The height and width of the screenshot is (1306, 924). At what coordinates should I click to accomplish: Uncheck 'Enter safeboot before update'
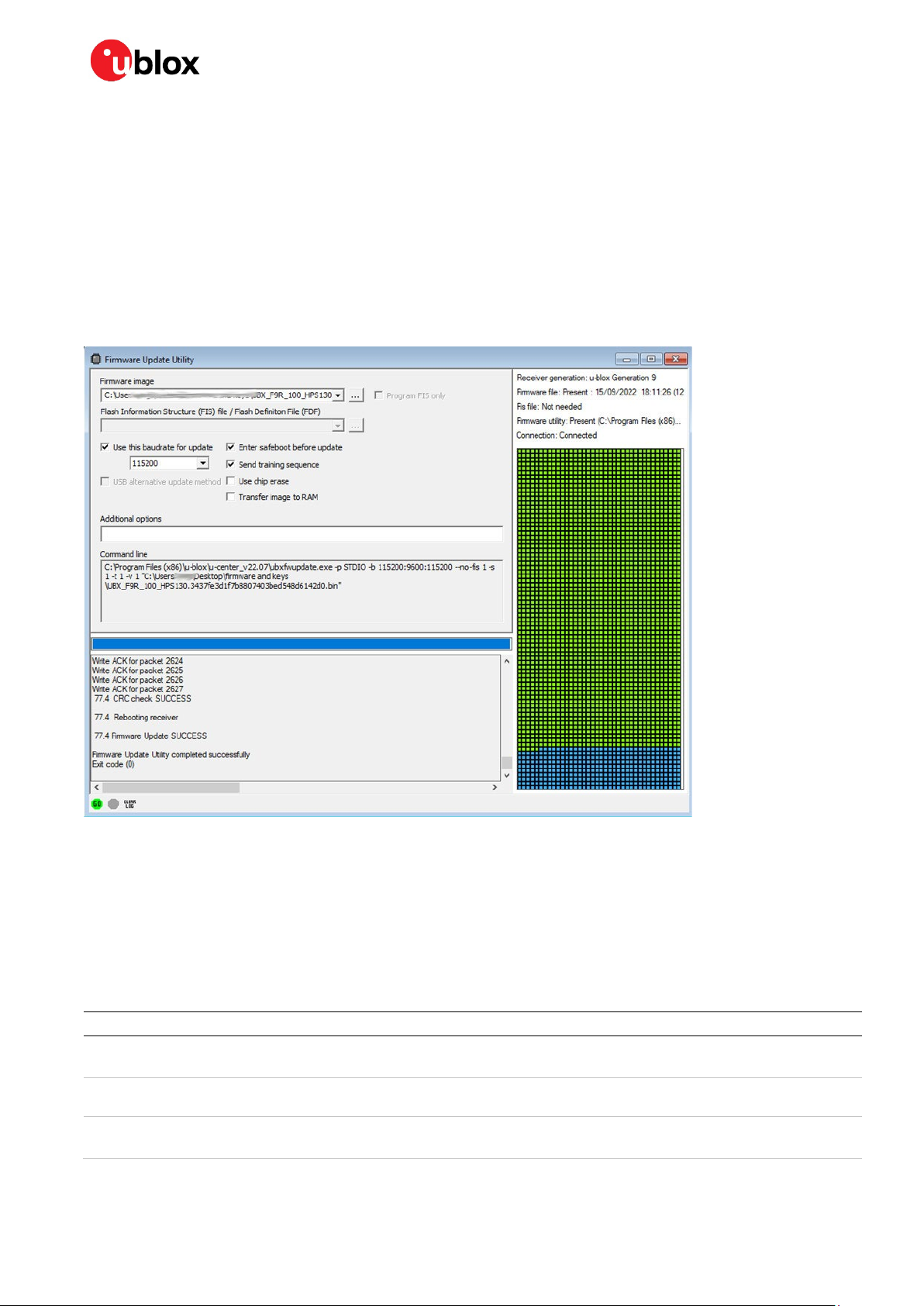[230, 447]
